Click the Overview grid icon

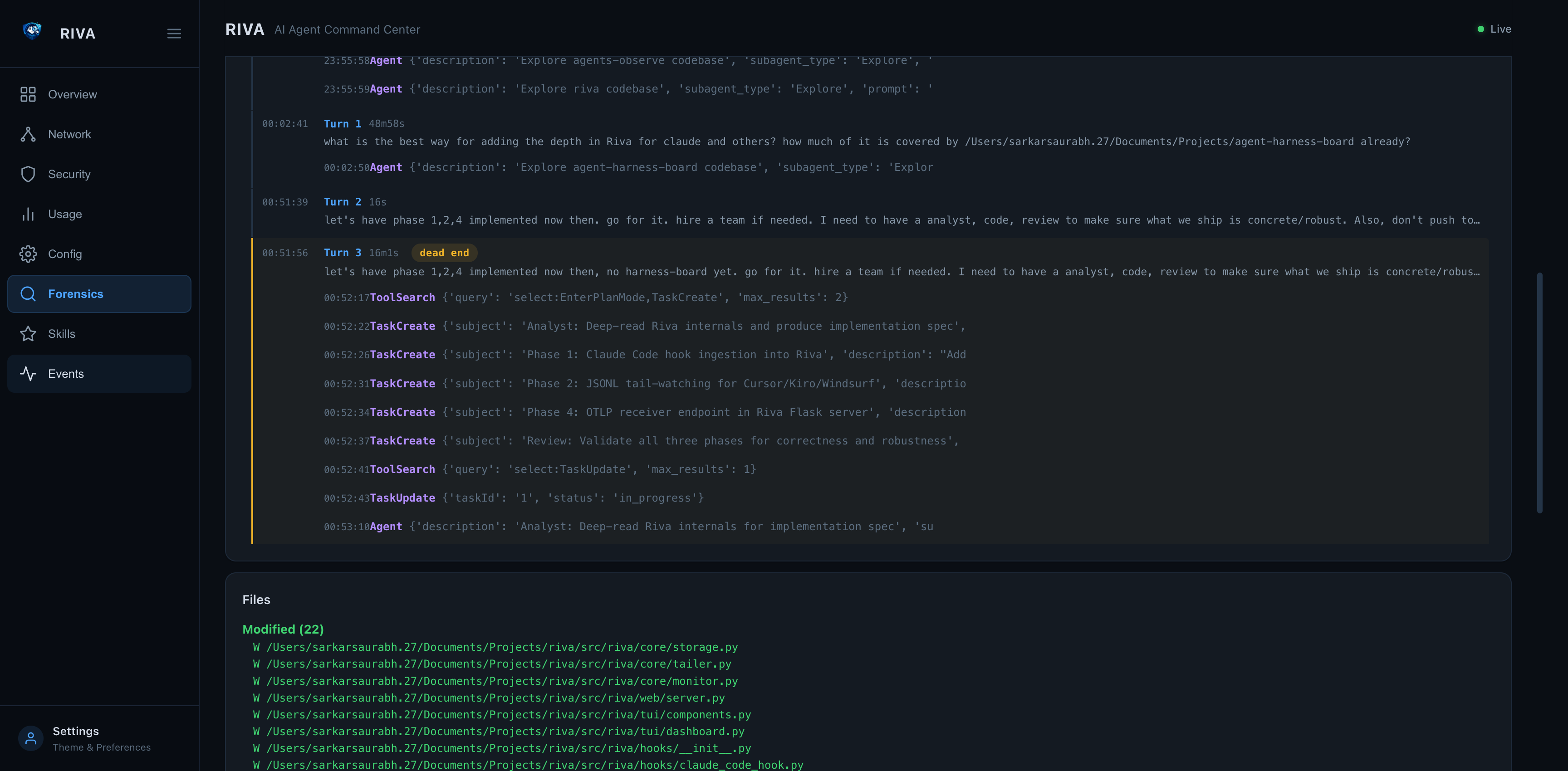point(28,94)
